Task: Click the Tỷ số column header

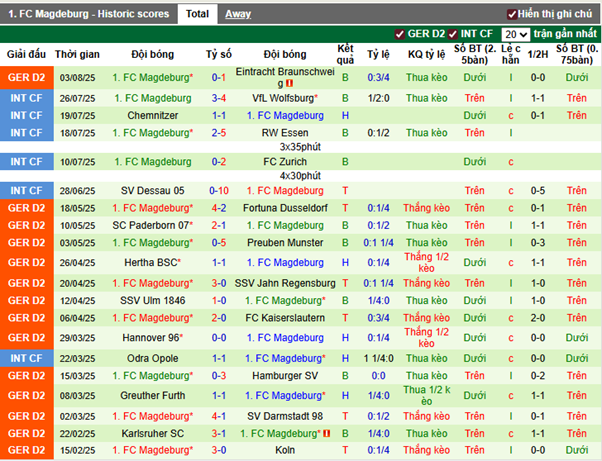Action: pyautogui.click(x=219, y=55)
